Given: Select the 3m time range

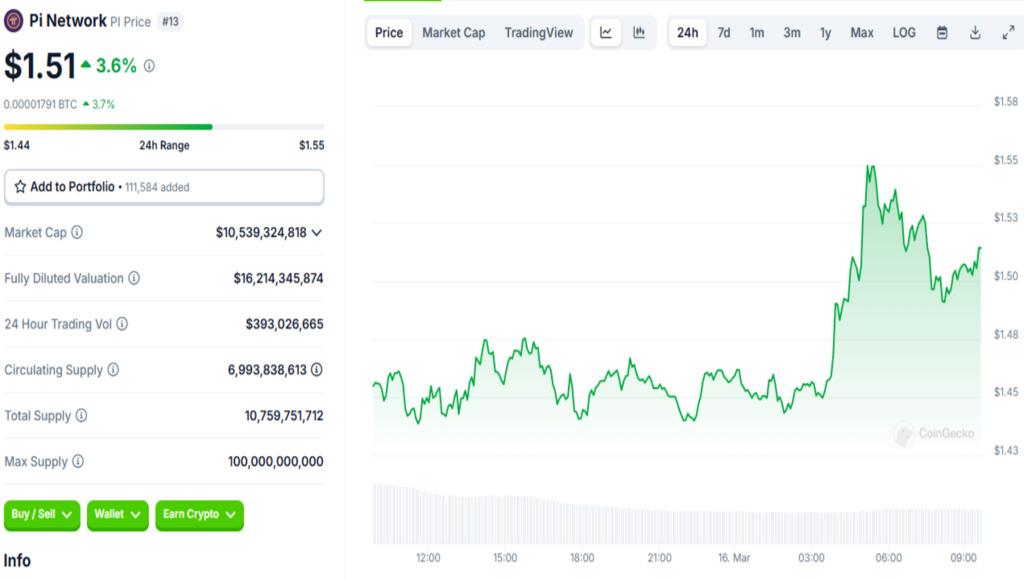Looking at the screenshot, I should 792,33.
